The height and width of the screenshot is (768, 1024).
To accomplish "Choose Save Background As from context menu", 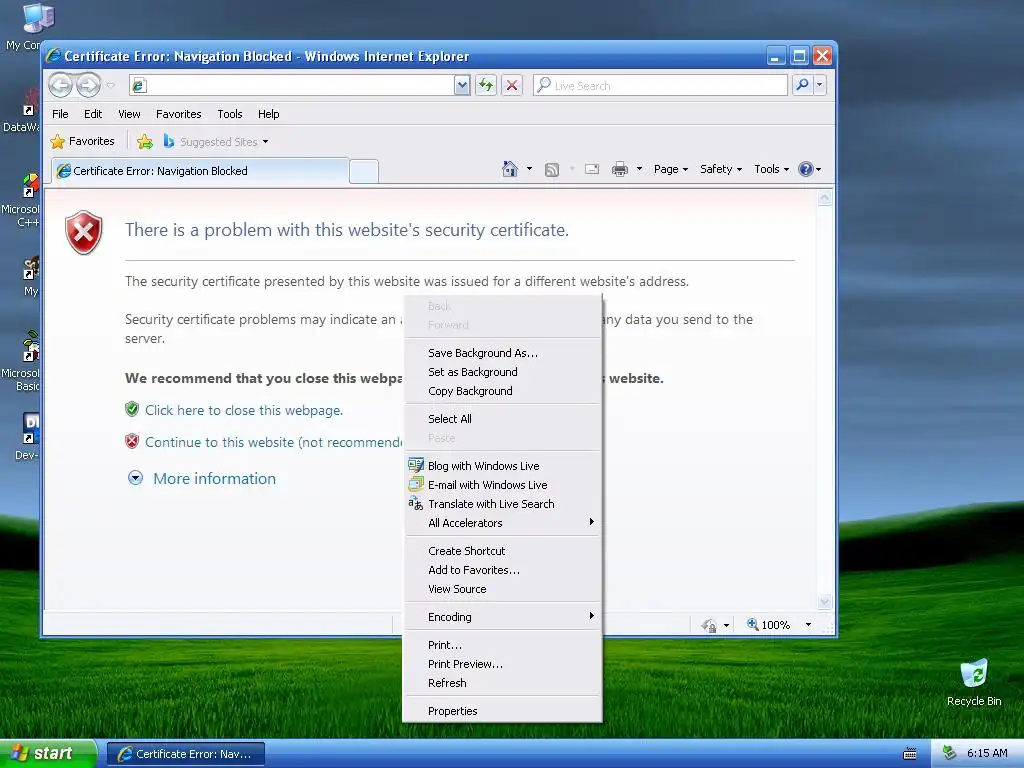I will [502, 353].
